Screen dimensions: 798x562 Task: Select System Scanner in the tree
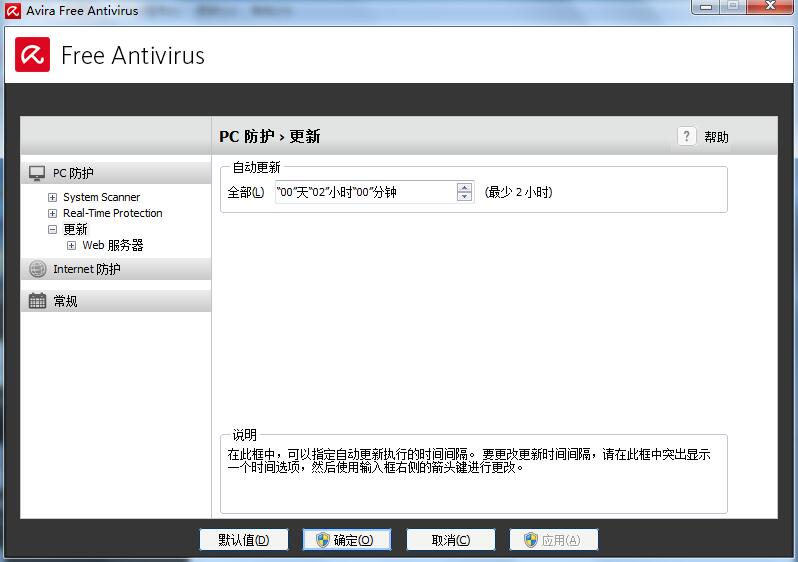pos(101,197)
